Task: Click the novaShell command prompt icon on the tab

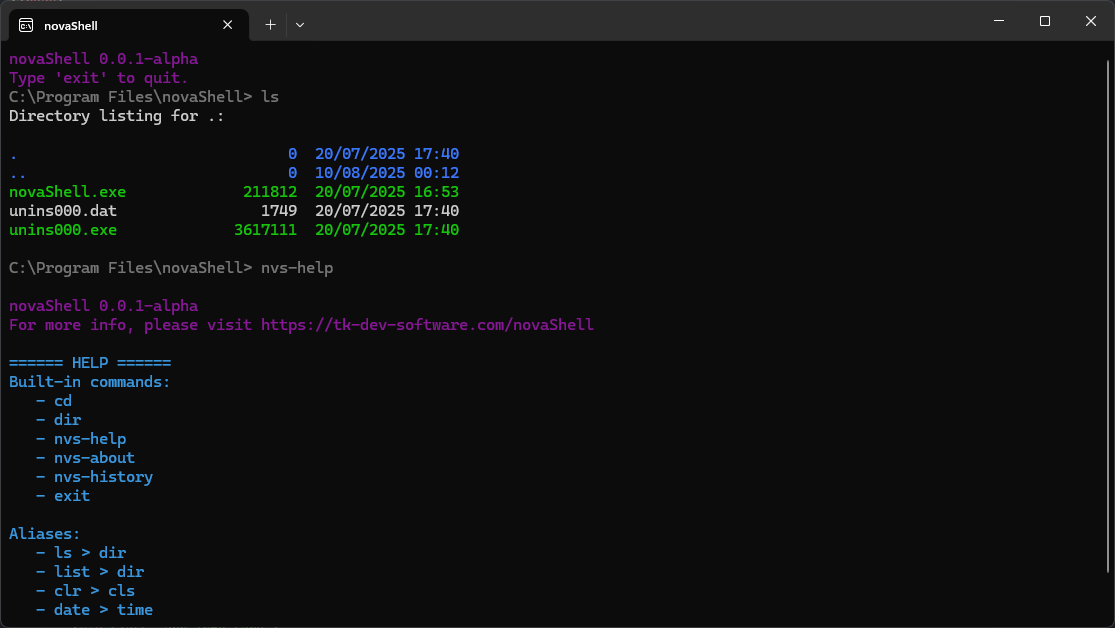Action: 24,25
